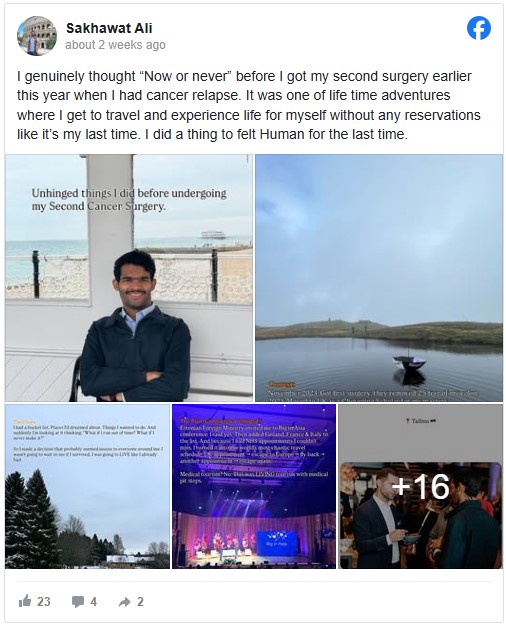Click 'Unhinged things I did' caption overlay
The width and height of the screenshot is (506, 624).
[x=129, y=200]
